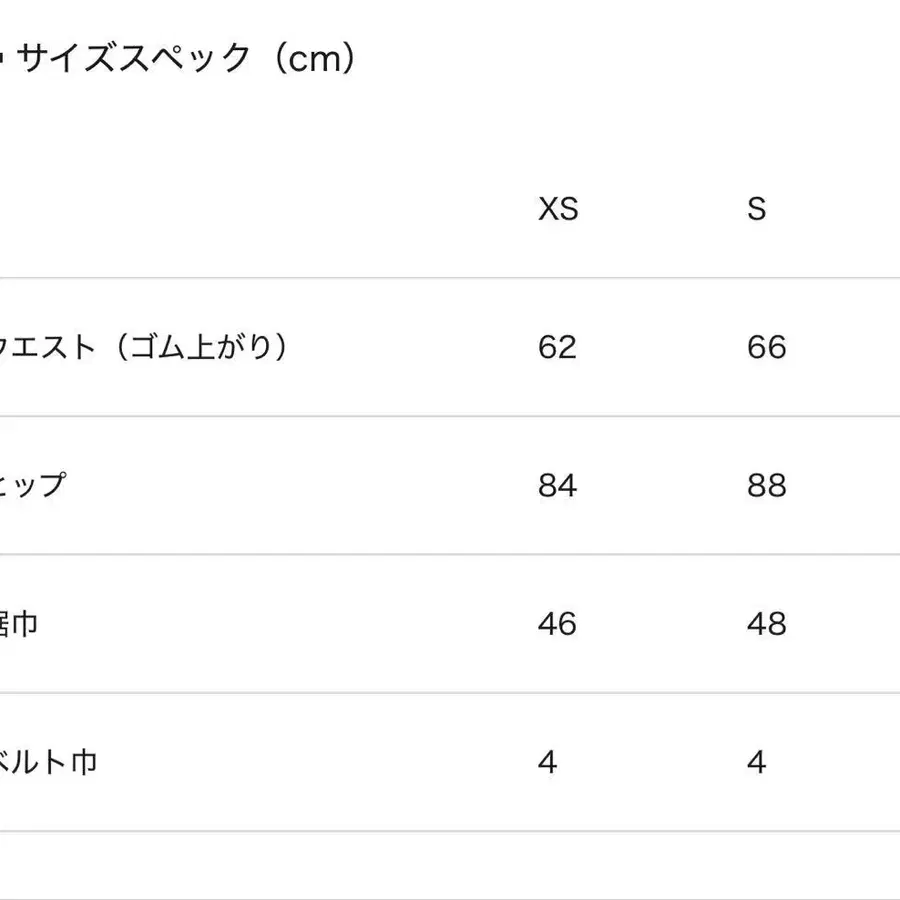This screenshot has width=900, height=900.
Task: Select the XS column header
Action: coord(558,209)
